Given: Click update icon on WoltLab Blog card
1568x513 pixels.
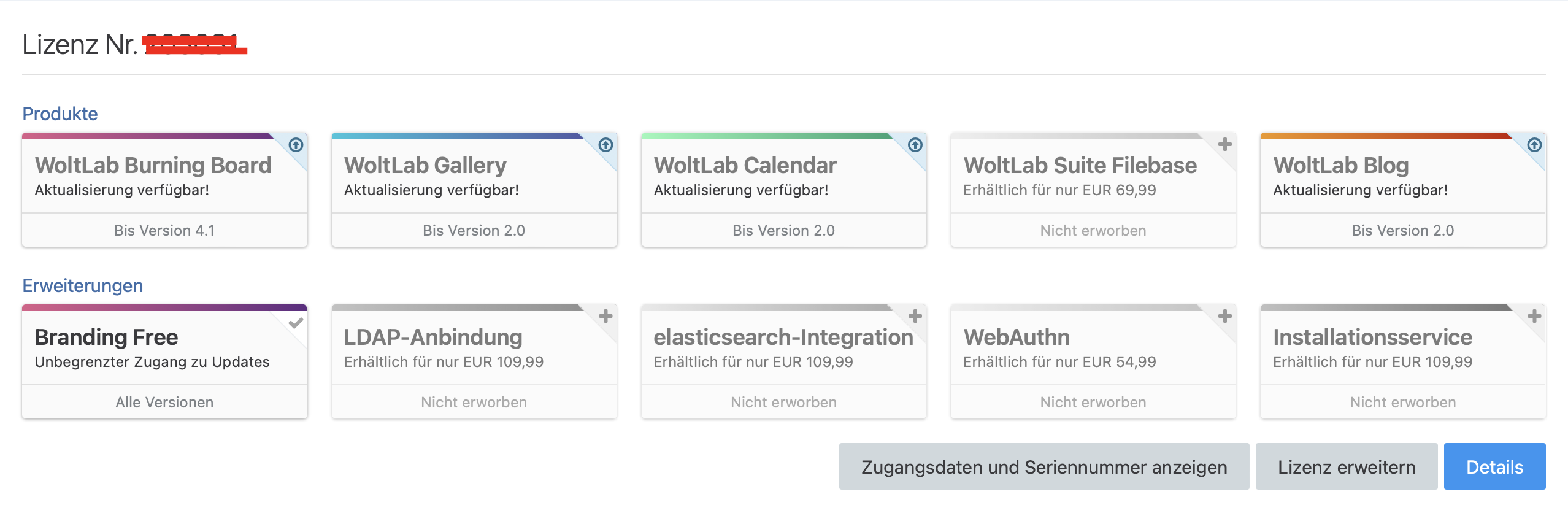Looking at the screenshot, I should coord(1534,145).
